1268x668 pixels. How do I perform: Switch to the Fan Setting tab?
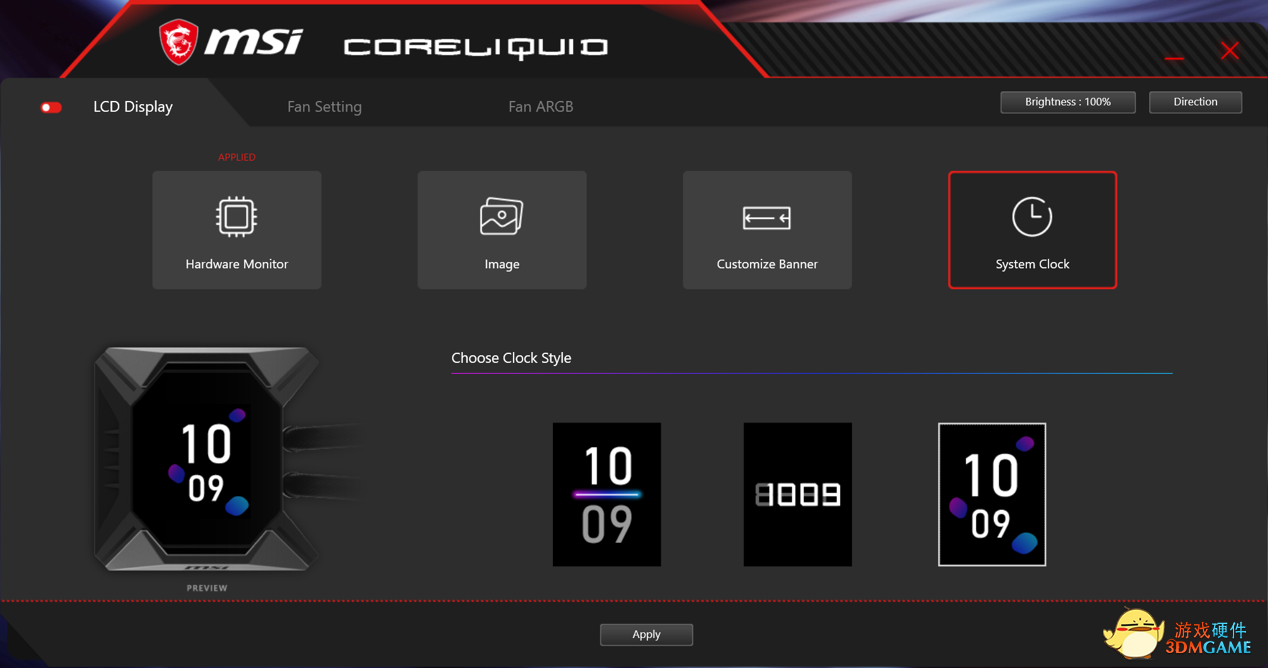[324, 106]
